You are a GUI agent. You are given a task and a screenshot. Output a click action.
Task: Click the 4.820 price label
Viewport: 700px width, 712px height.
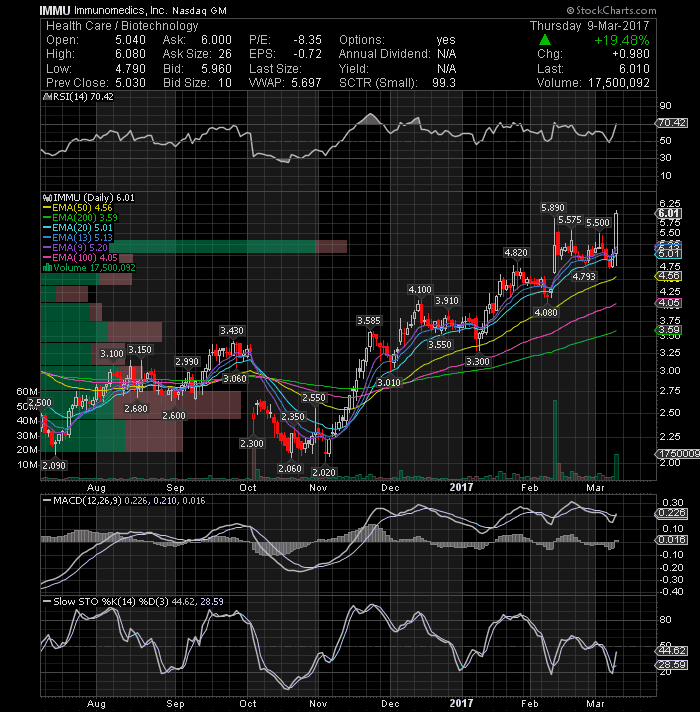[x=516, y=252]
